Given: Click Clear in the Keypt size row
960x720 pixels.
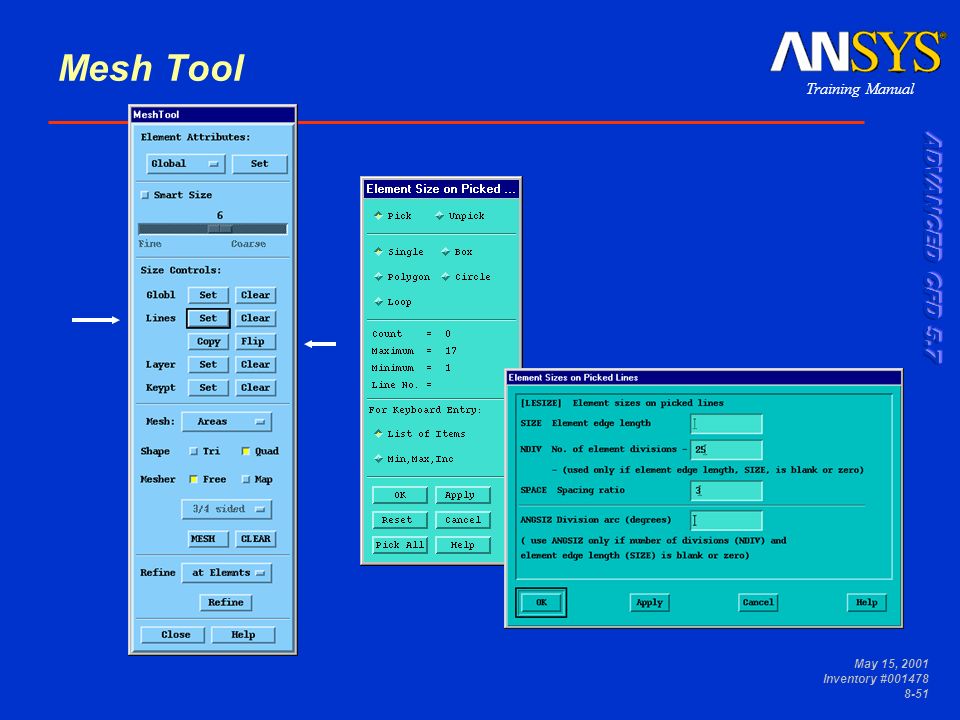Looking at the screenshot, I should click(x=255, y=388).
